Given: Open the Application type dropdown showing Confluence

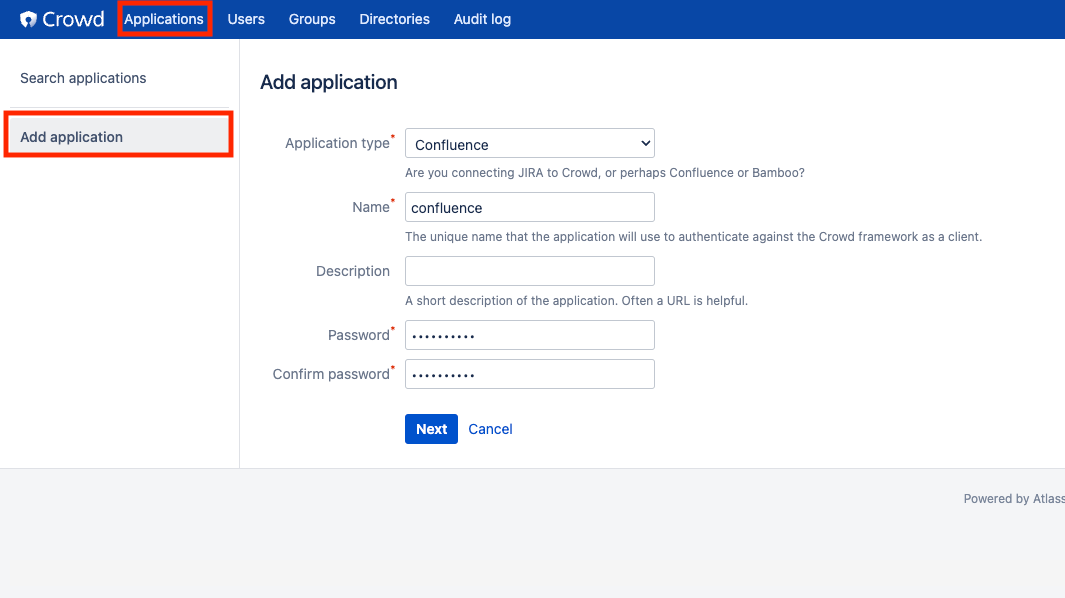Looking at the screenshot, I should click(530, 143).
